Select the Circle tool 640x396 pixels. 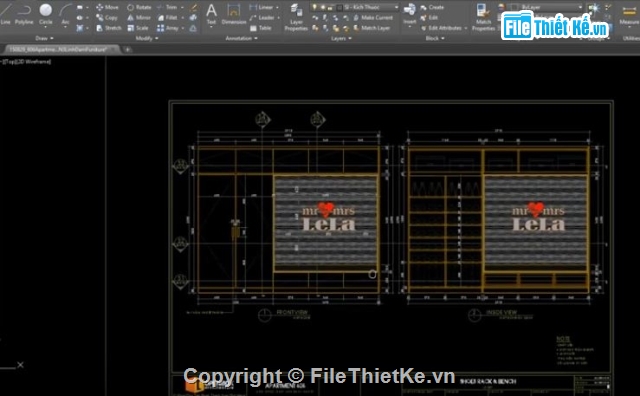pos(46,13)
